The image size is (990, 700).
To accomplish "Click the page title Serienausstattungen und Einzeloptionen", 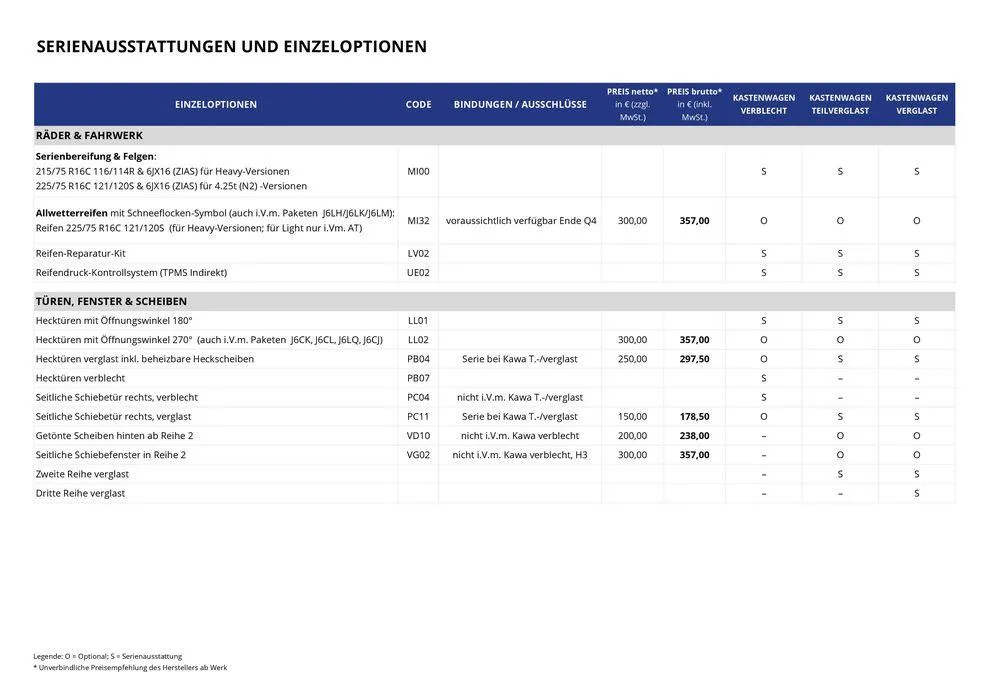I will tap(231, 47).
